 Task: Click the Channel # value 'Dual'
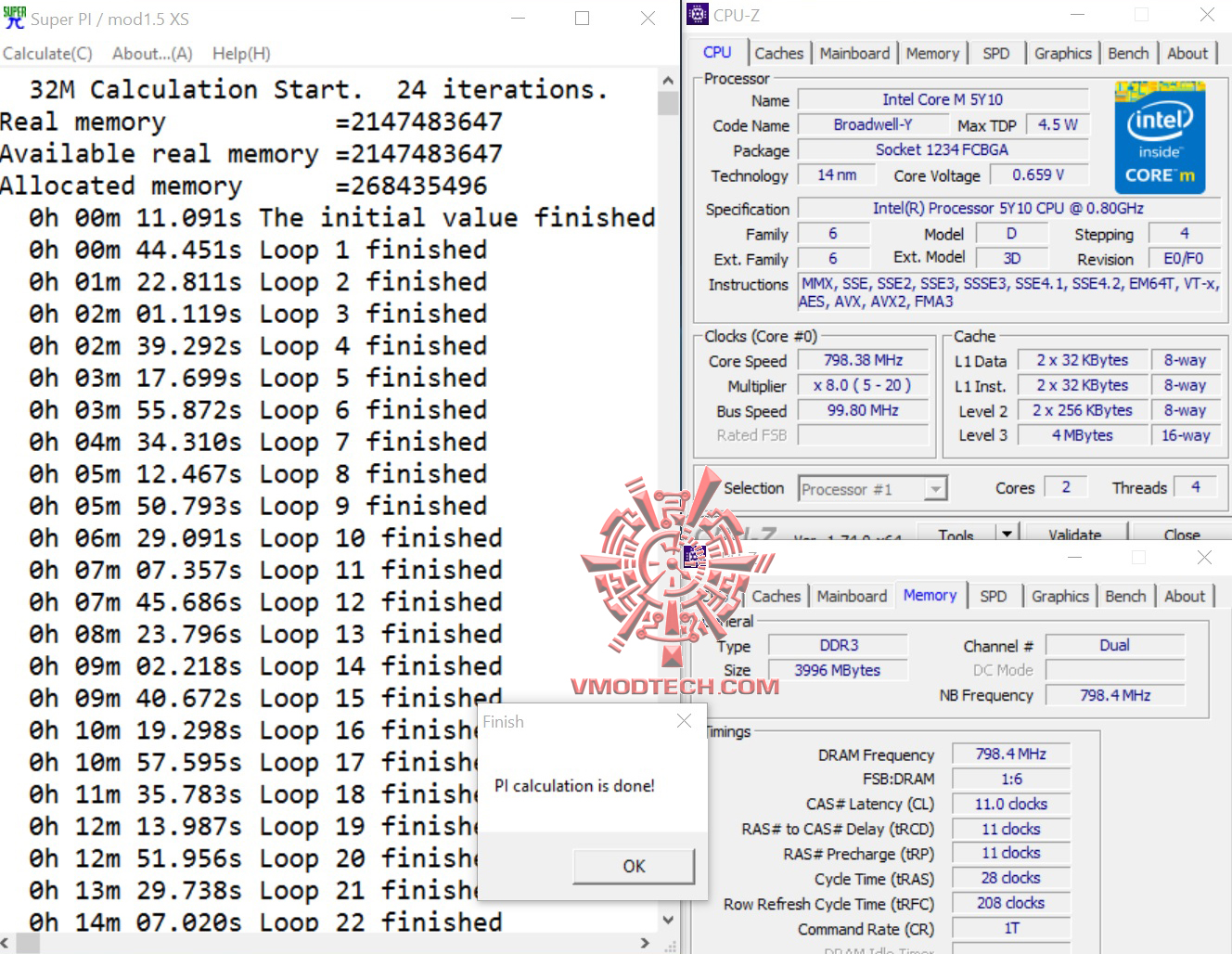tap(1115, 645)
